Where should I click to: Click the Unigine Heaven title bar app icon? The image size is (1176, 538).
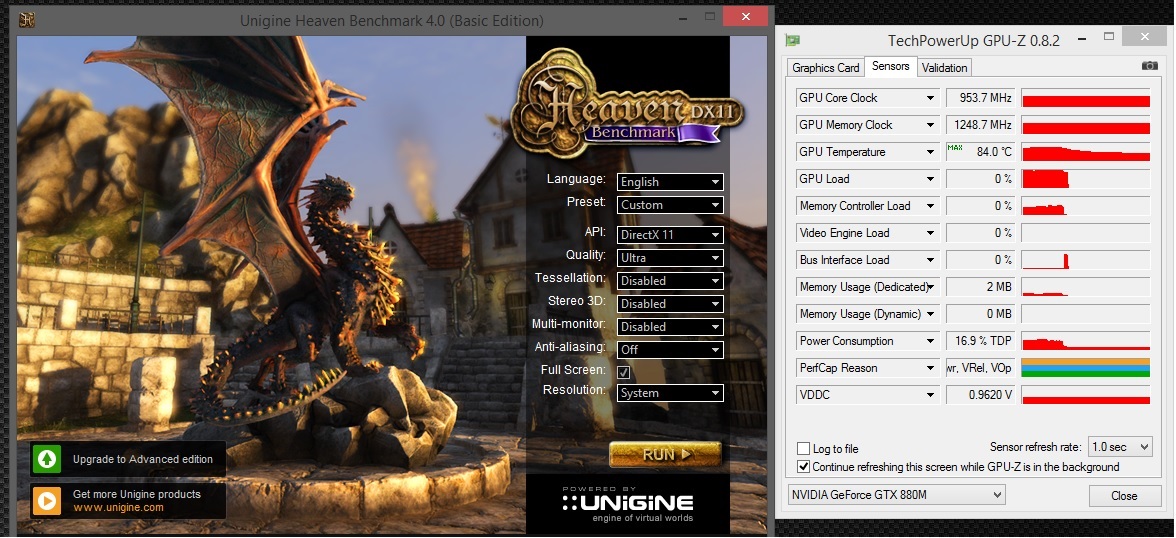pos(28,20)
